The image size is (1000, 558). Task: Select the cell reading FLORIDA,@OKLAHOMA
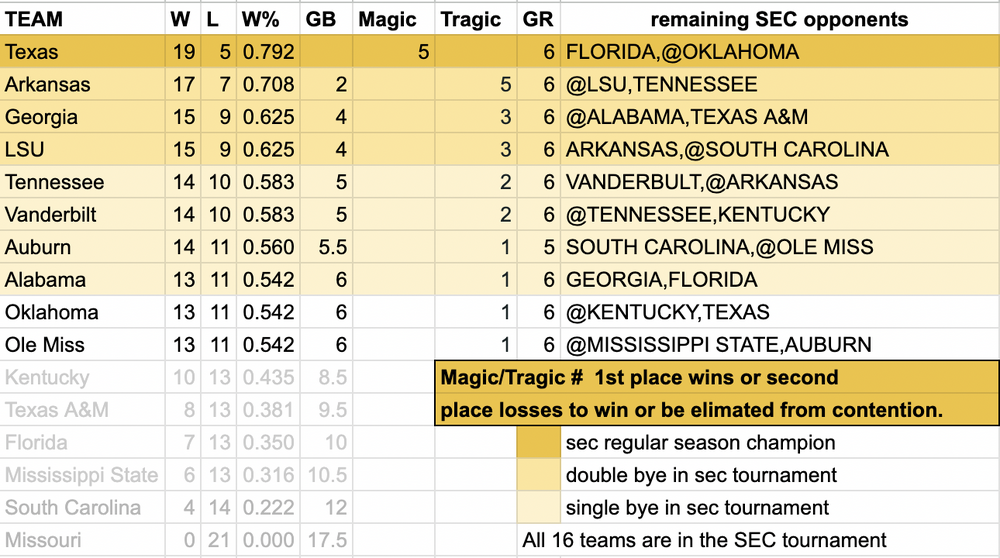pyautogui.click(x=779, y=52)
